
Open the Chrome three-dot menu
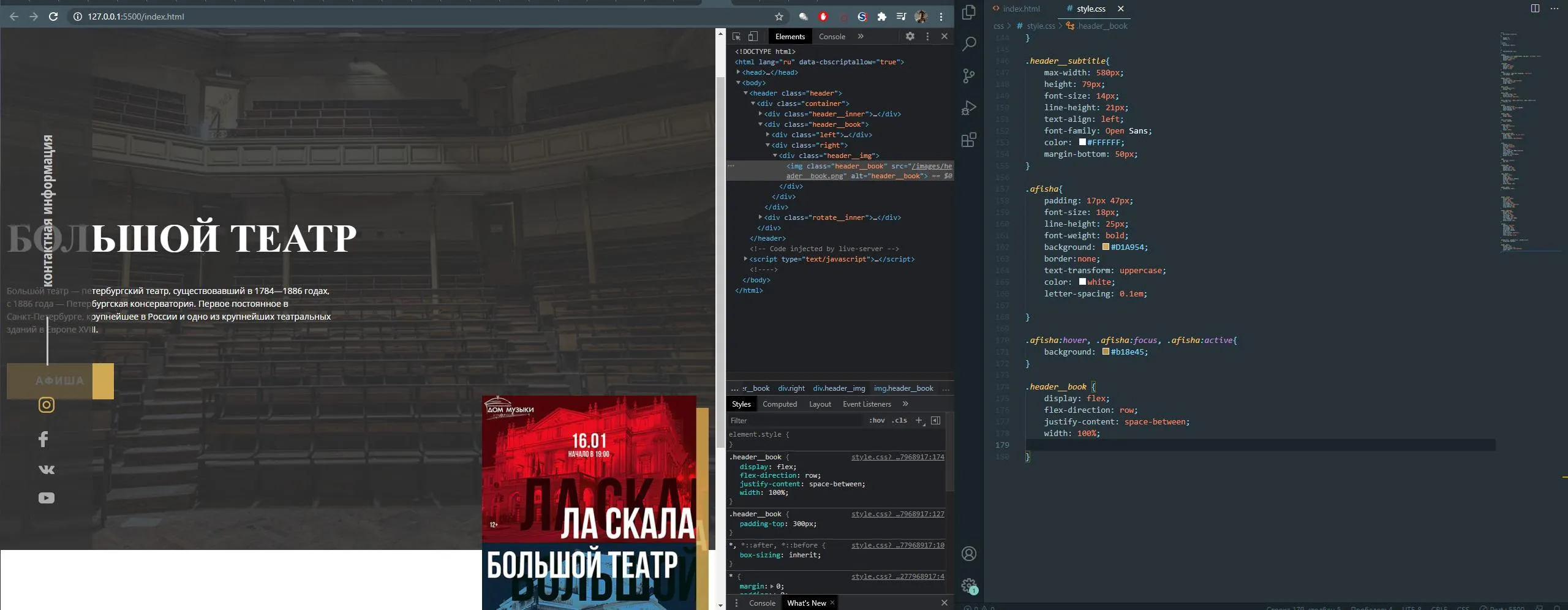(x=941, y=17)
